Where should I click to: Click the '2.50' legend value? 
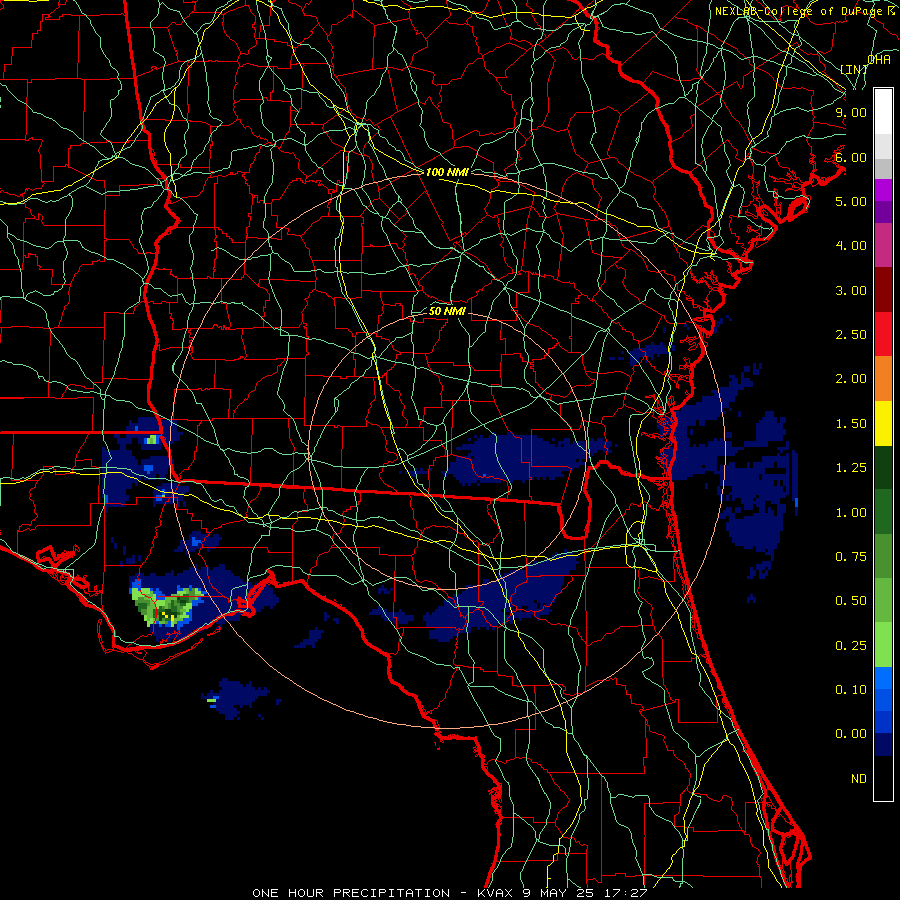(851, 335)
